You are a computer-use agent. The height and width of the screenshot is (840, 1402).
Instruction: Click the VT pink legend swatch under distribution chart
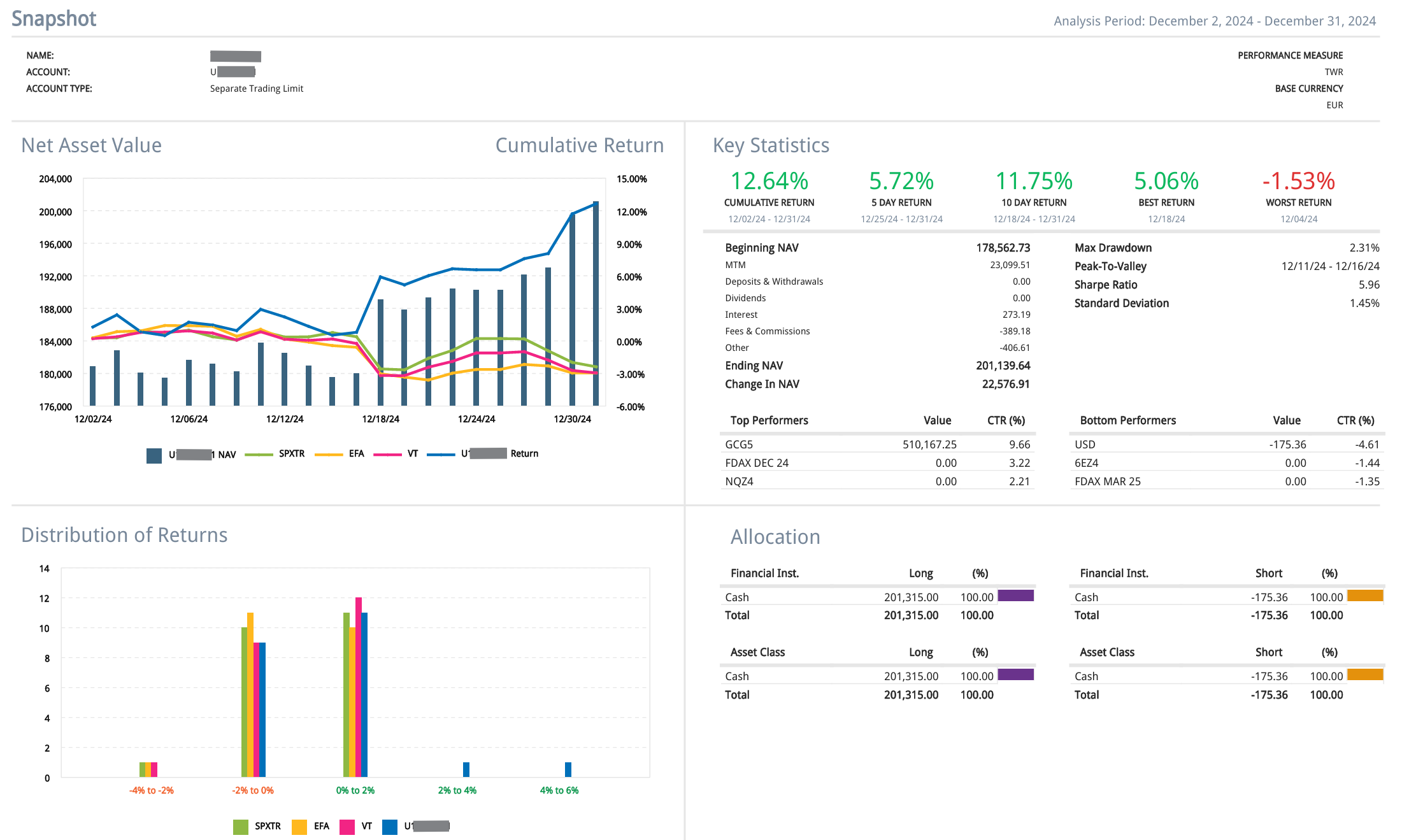347,827
